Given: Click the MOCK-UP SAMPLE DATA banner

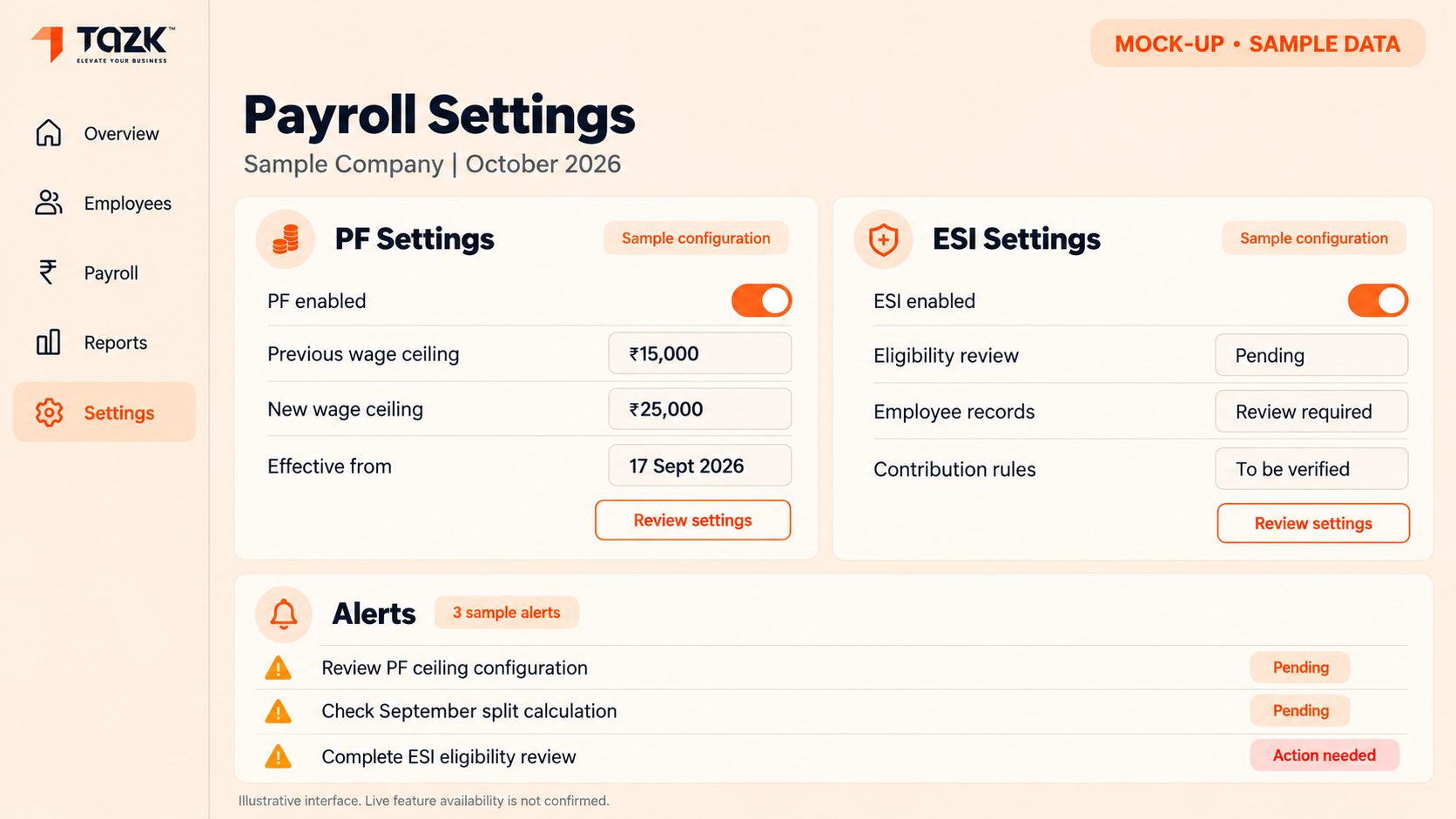Looking at the screenshot, I should pyautogui.click(x=1257, y=44).
